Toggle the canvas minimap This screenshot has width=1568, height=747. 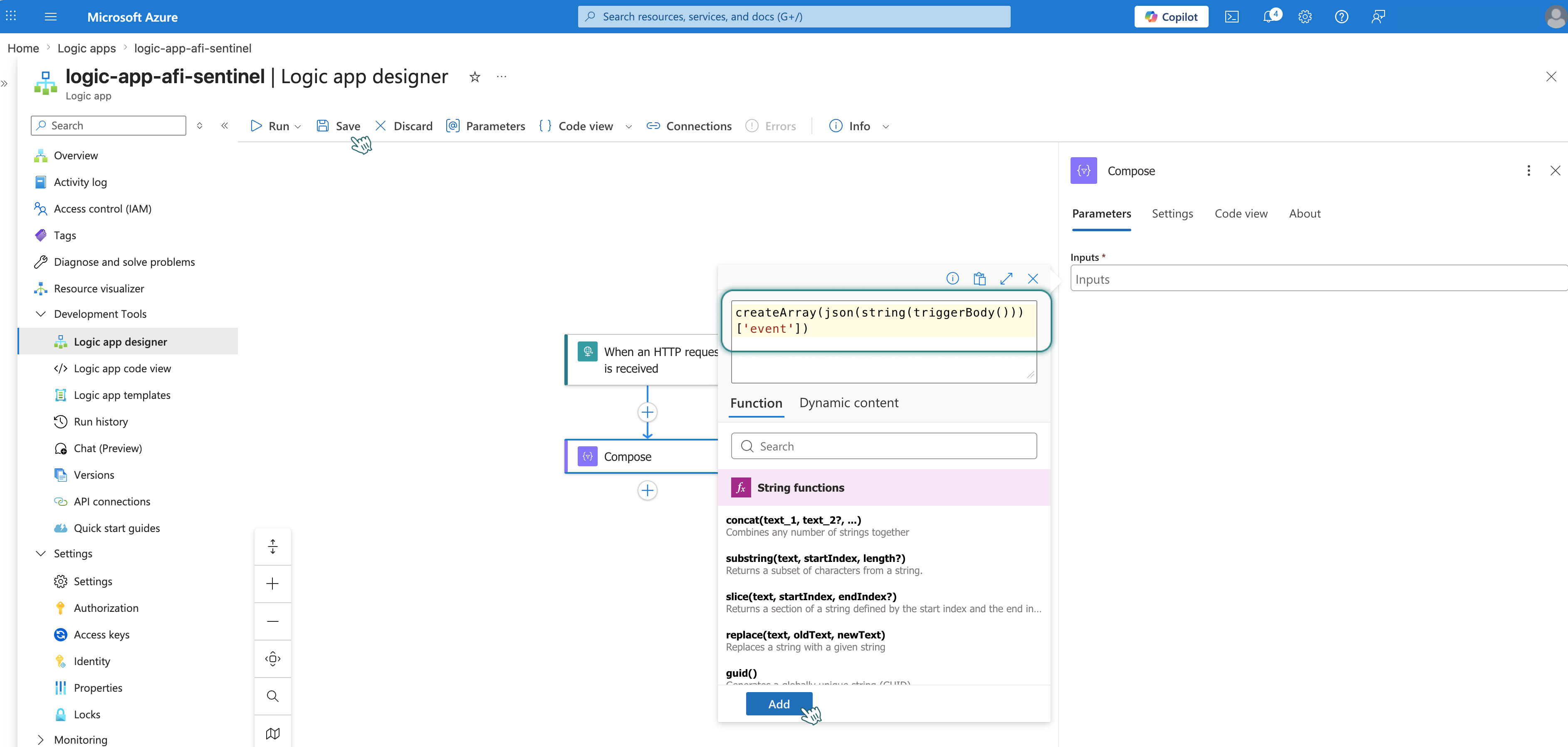273,733
